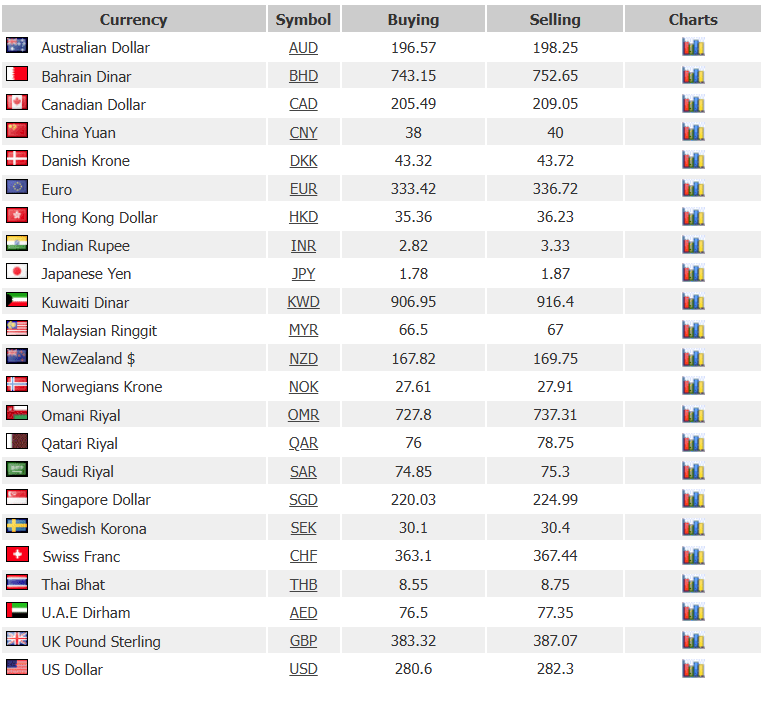Click the Malaysian Ringgit currency name
776x707 pixels.
[x=99, y=330]
